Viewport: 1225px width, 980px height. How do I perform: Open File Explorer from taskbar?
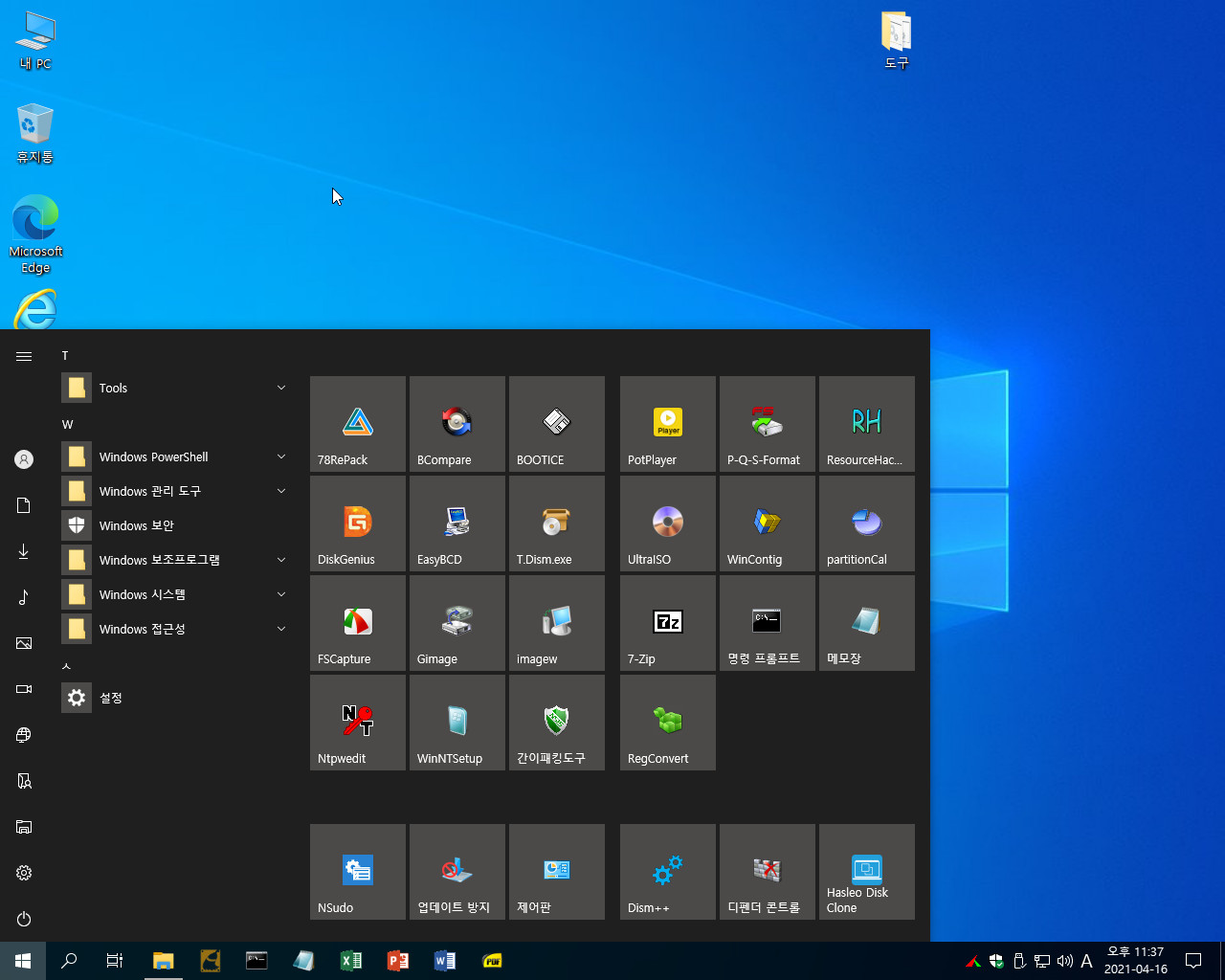click(x=164, y=961)
